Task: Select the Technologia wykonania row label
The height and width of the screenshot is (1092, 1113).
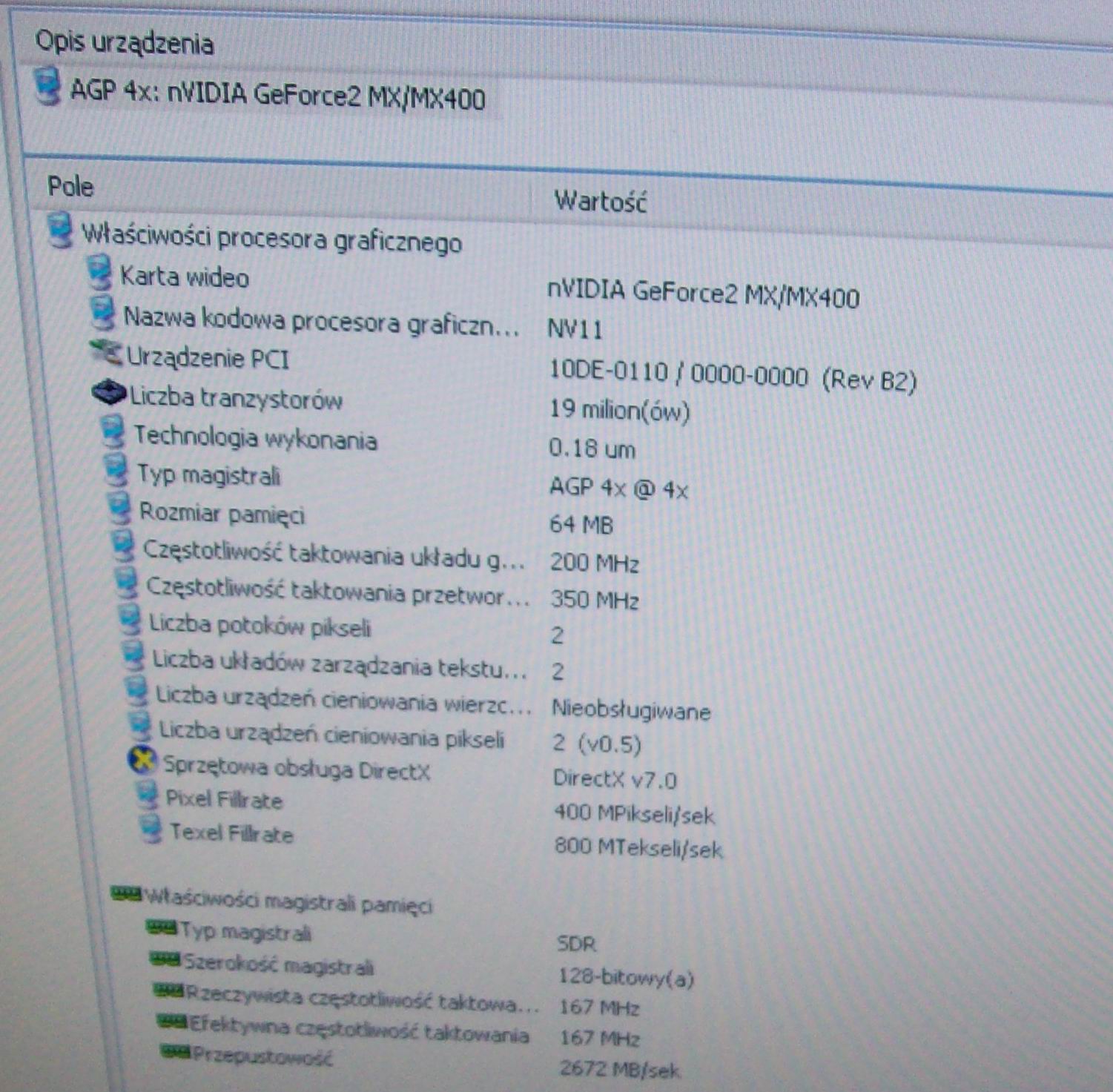Action: click(x=256, y=438)
